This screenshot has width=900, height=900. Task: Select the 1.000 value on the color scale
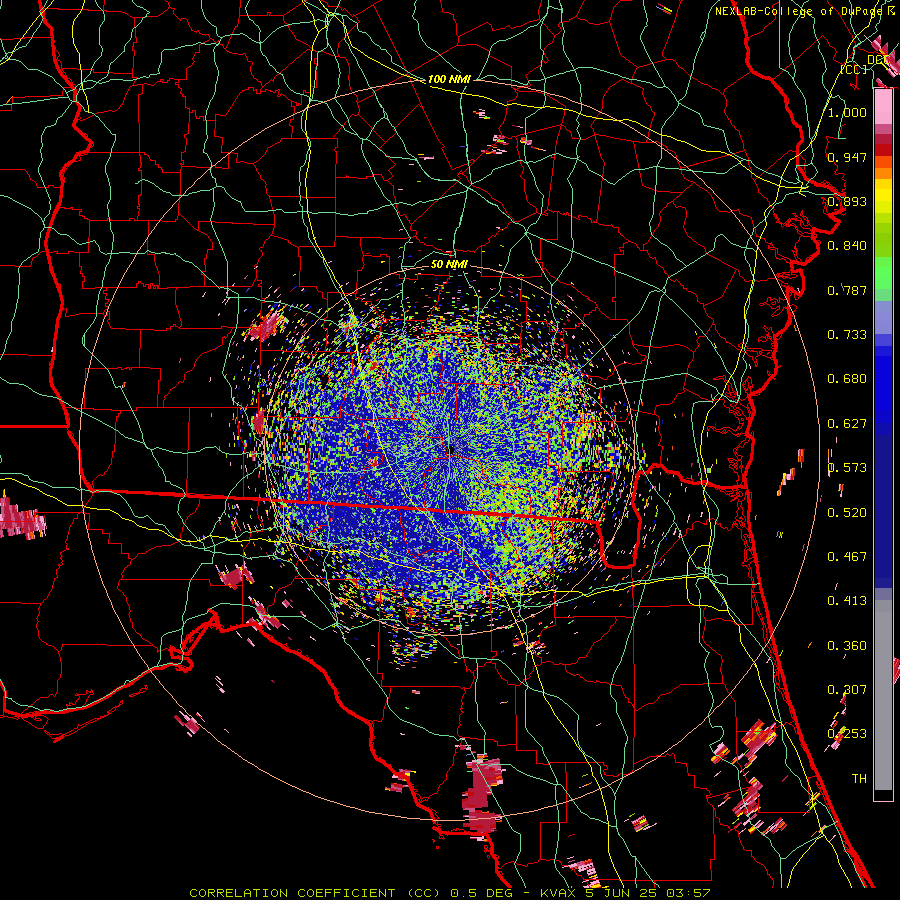point(847,112)
